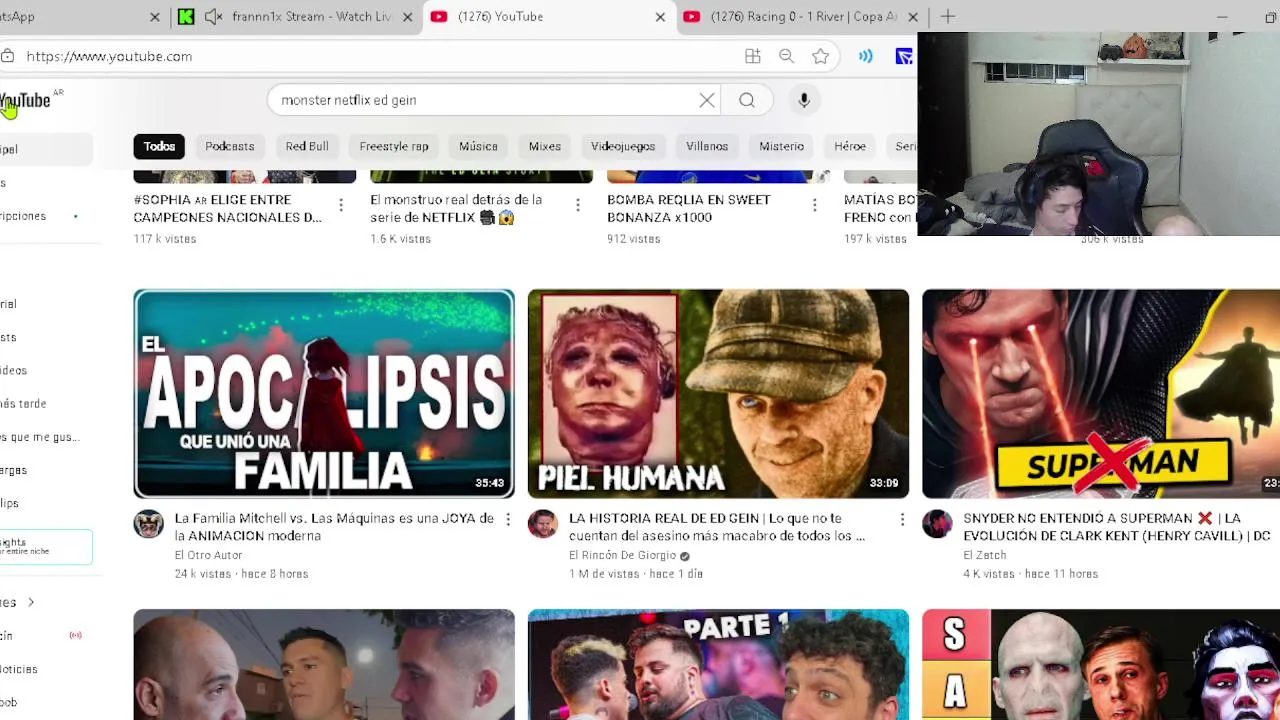Select the Misterio filter chip
The image size is (1280, 720).
pos(781,146)
